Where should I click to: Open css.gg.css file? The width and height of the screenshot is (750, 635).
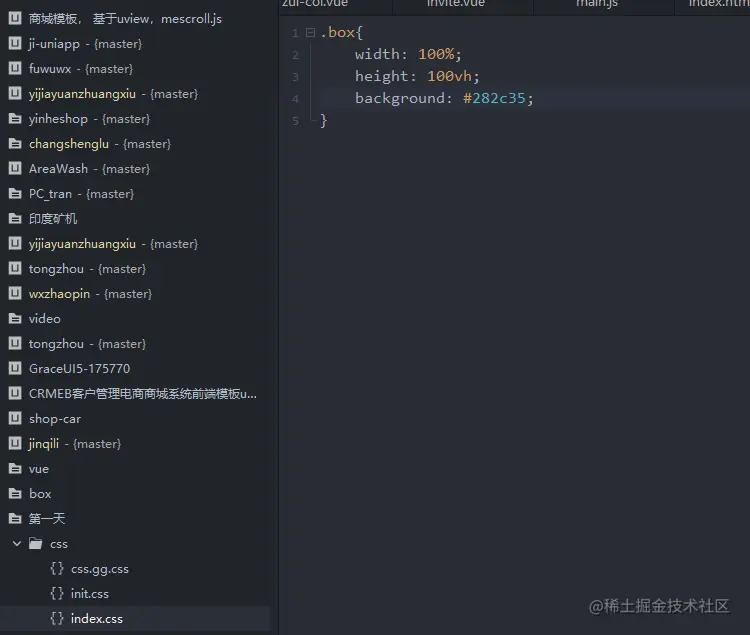click(x=100, y=569)
